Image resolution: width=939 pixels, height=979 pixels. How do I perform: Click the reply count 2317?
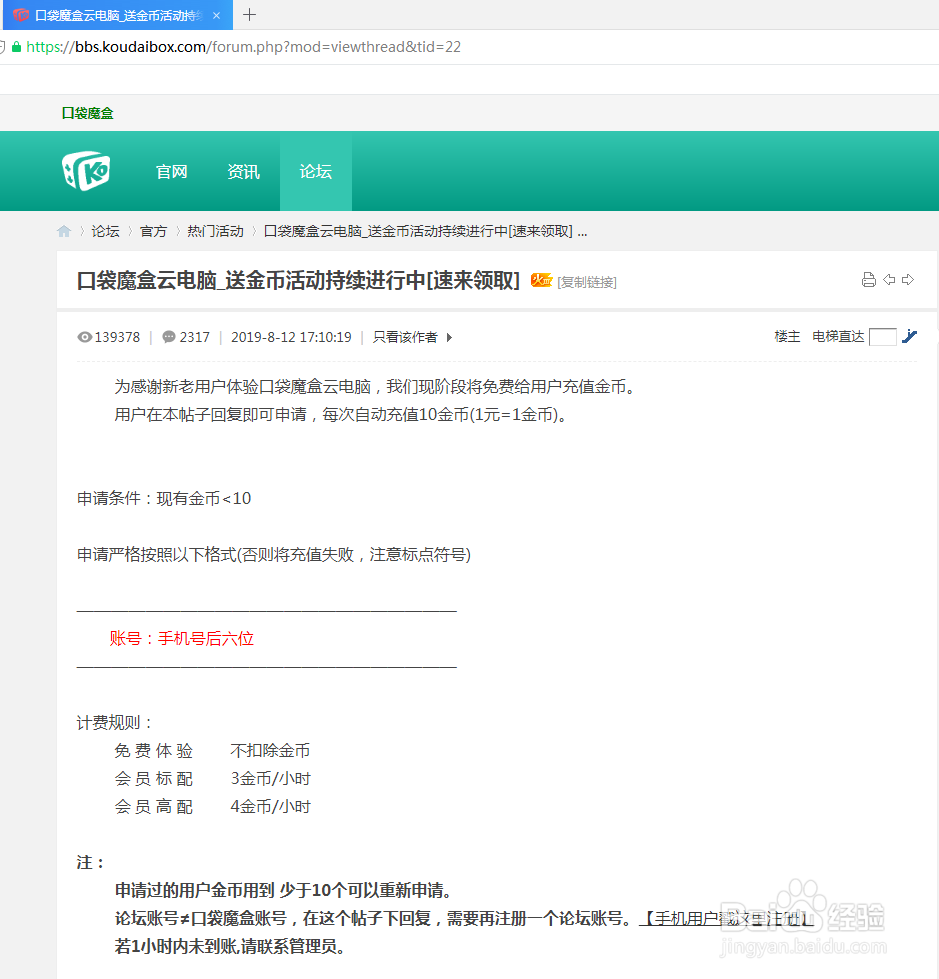195,337
